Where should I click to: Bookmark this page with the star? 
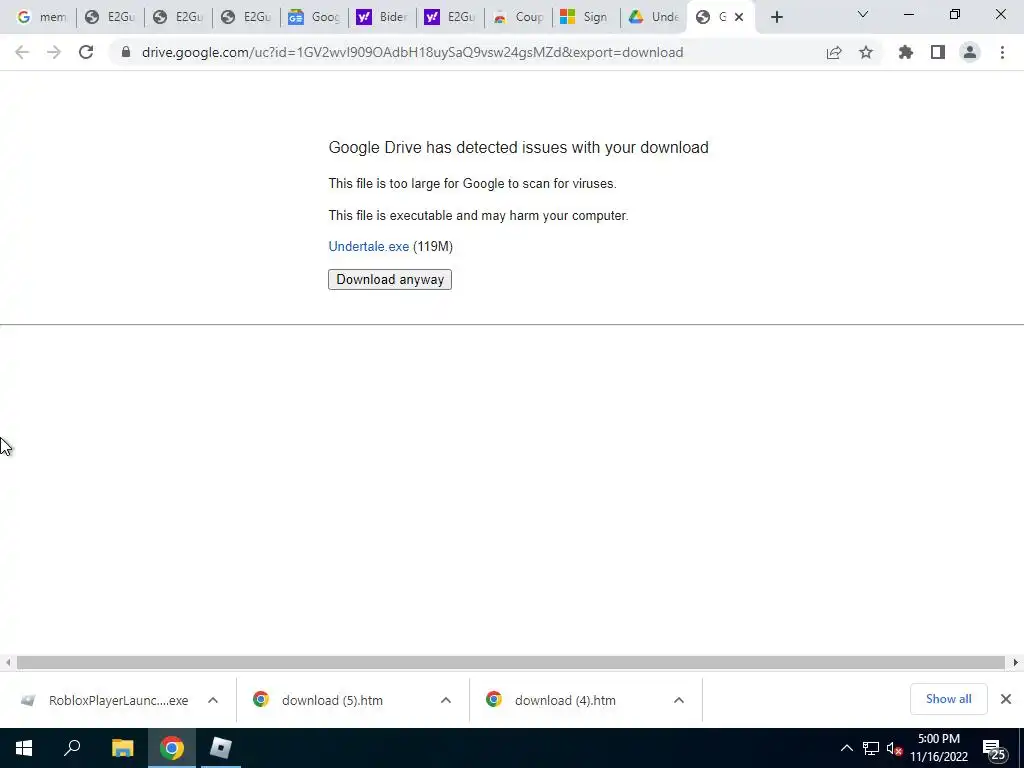(866, 52)
